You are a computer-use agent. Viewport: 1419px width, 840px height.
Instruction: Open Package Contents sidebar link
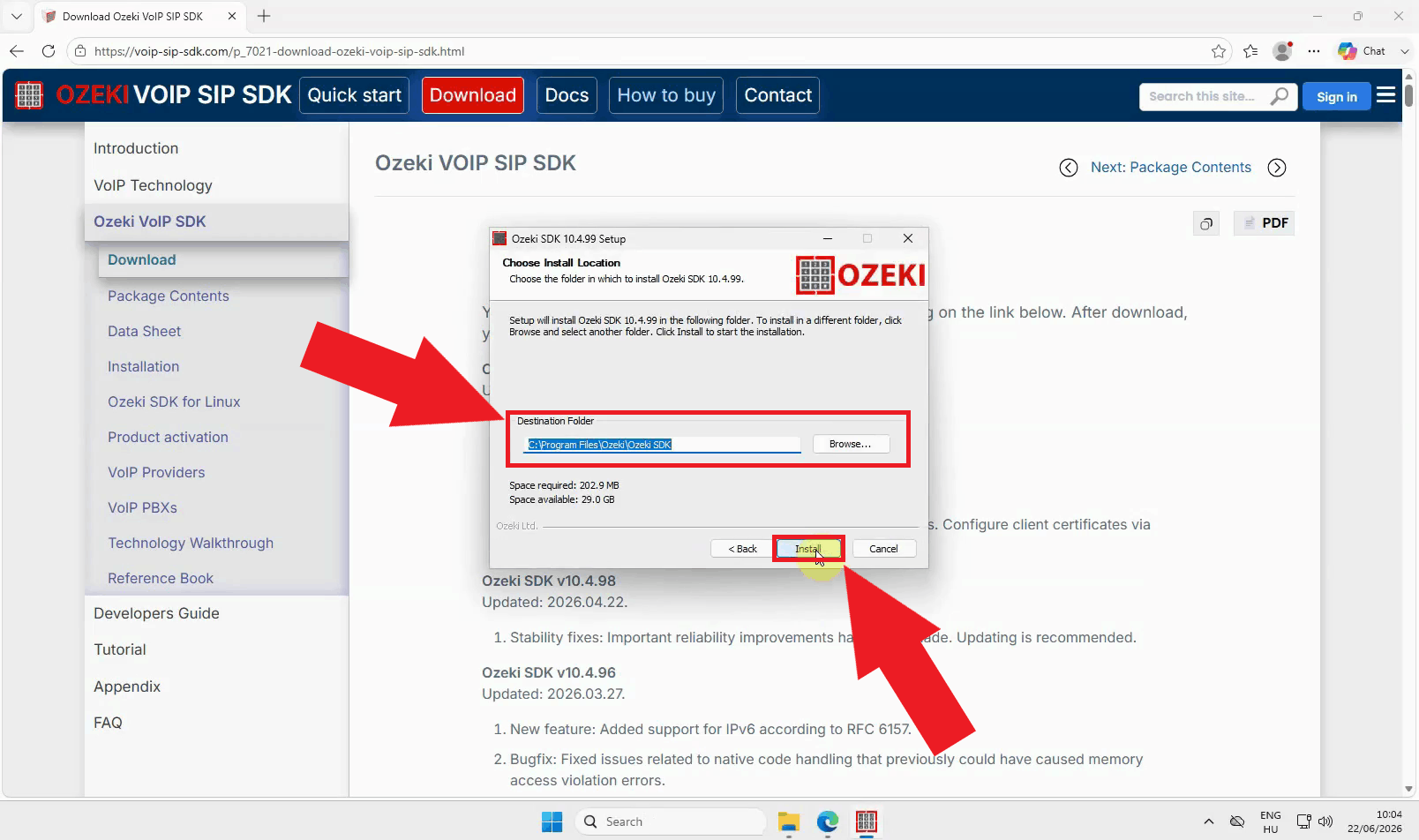(168, 296)
